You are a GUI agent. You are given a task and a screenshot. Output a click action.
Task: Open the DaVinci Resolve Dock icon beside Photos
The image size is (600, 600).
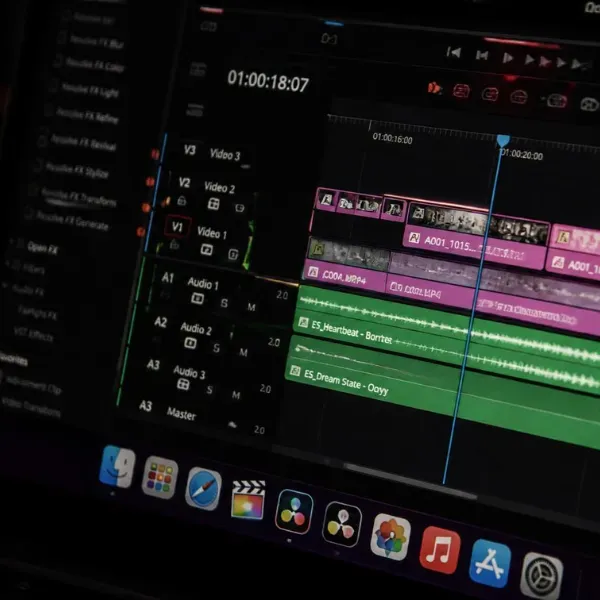pos(342,524)
